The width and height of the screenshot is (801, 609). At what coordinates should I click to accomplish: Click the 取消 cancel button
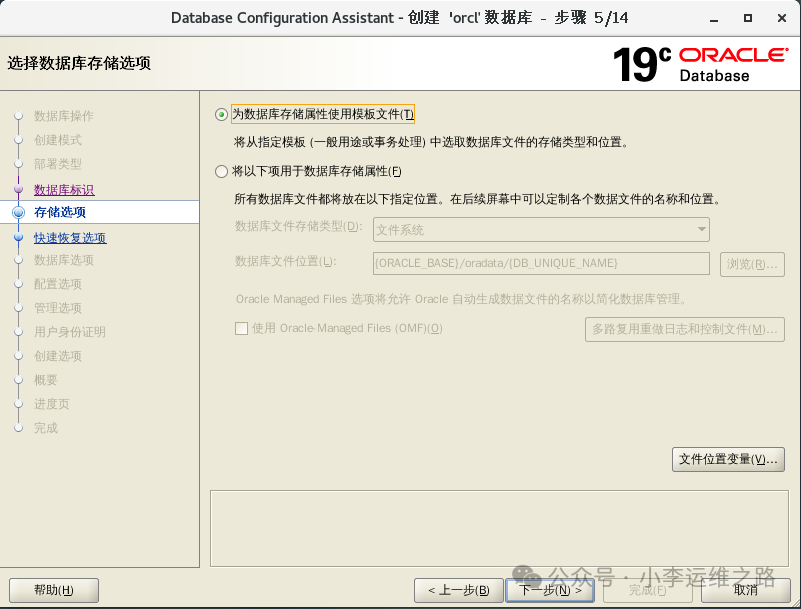click(745, 591)
